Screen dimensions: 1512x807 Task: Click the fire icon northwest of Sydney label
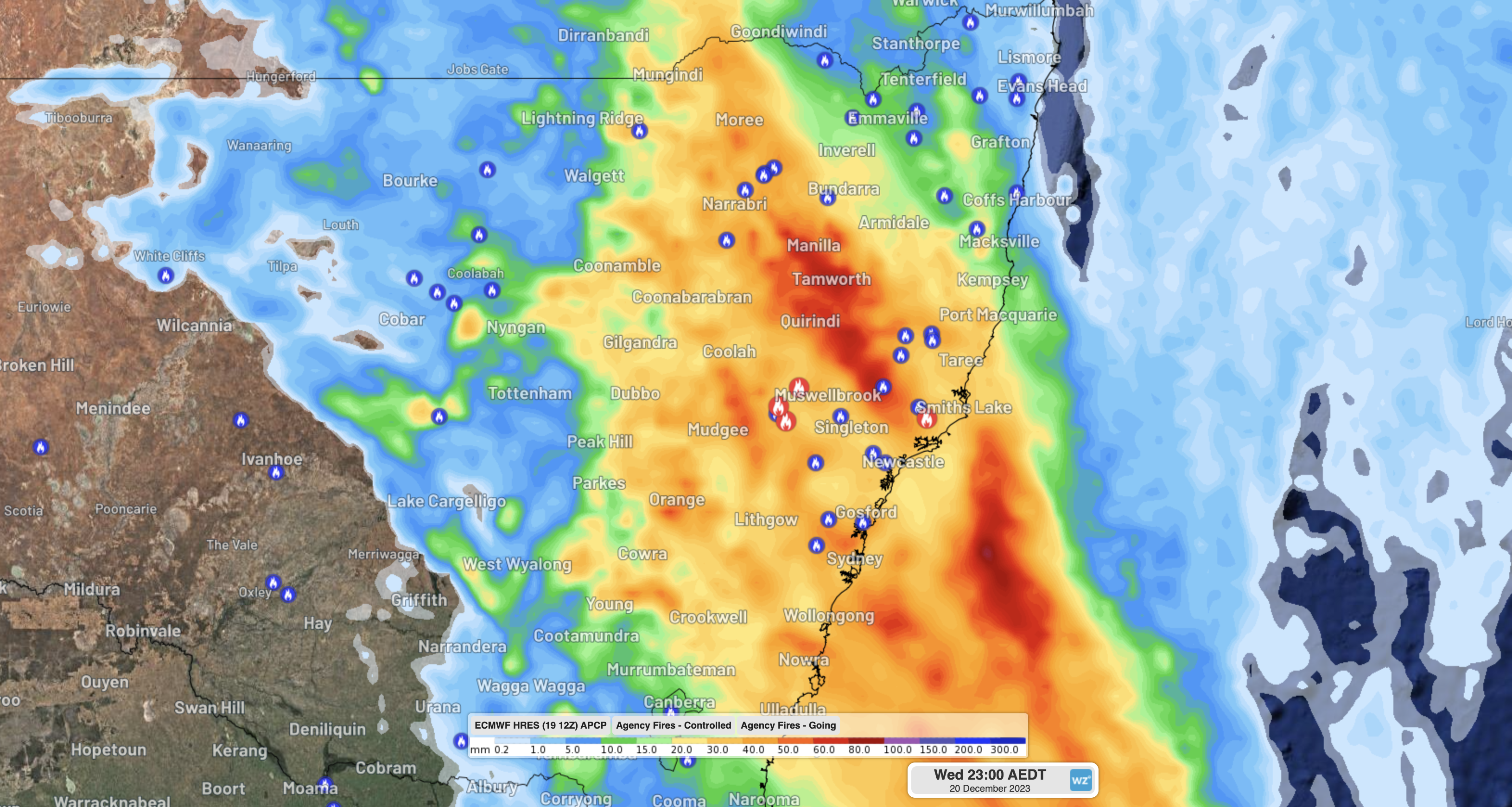click(x=816, y=545)
